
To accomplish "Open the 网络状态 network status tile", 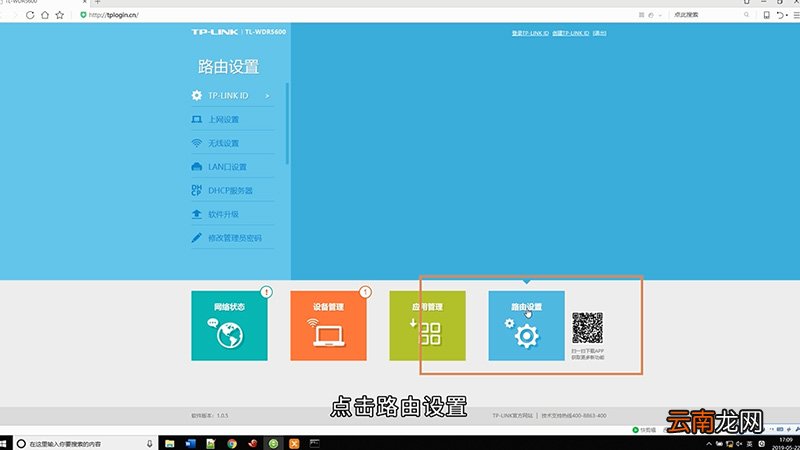I will click(x=229, y=326).
